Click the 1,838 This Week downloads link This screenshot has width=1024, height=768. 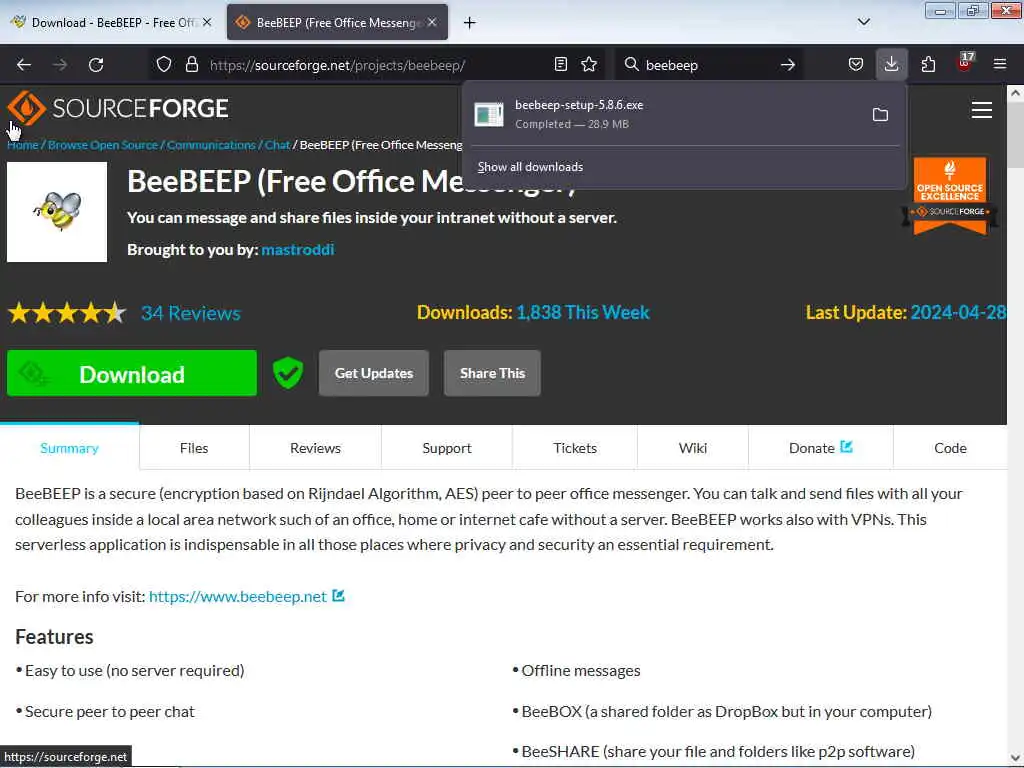pyautogui.click(x=583, y=312)
